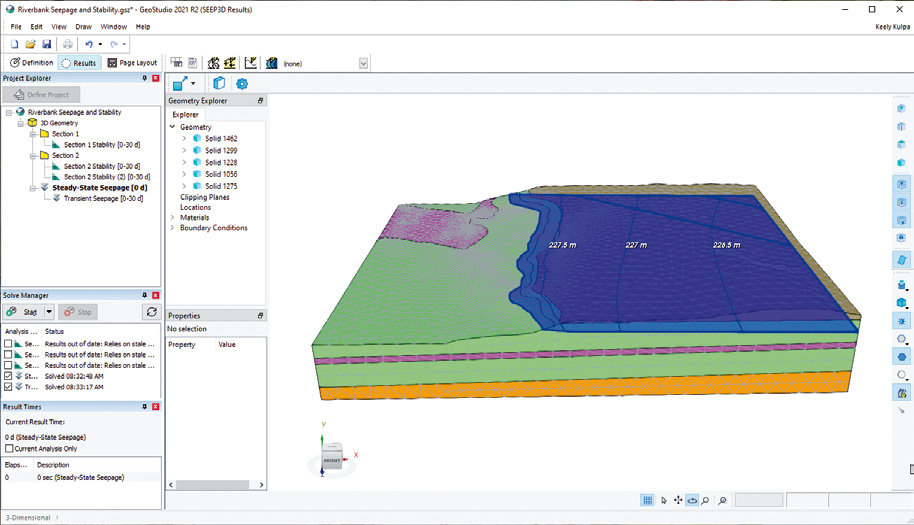This screenshot has width=914, height=525.
Task: Switch to the Definition view tab
Action: coord(31,63)
